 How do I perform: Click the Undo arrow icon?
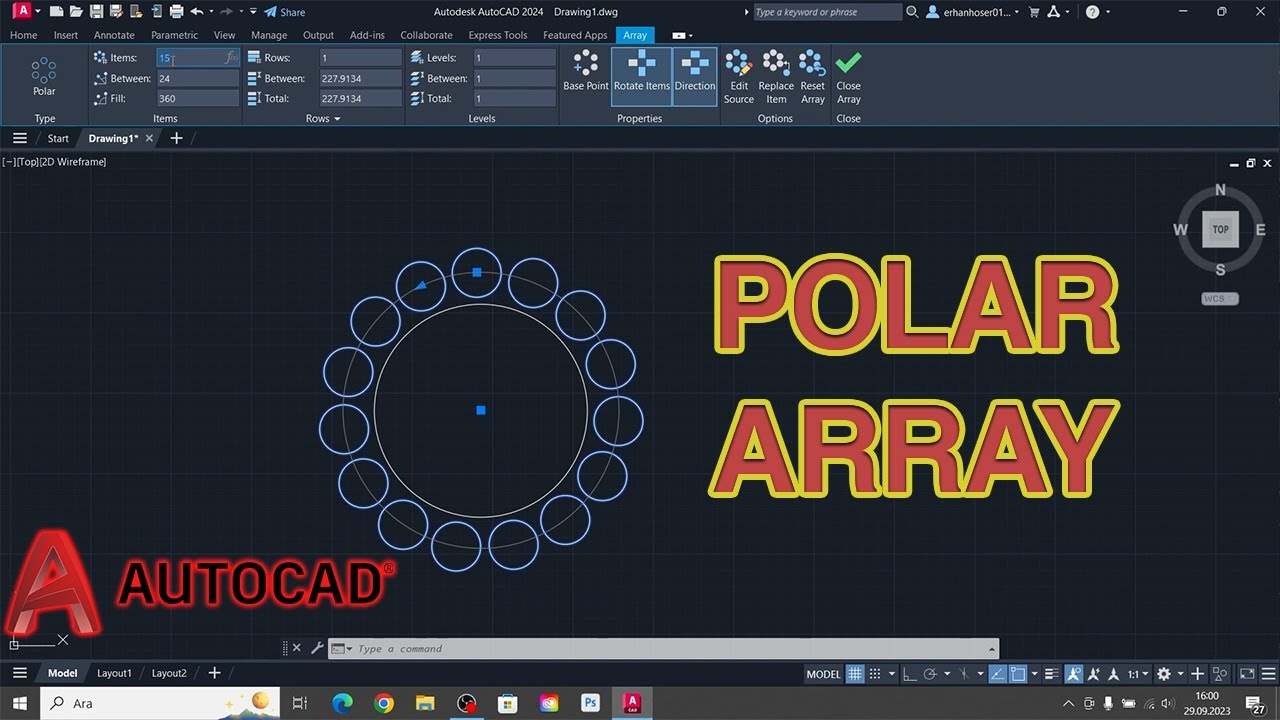[197, 11]
